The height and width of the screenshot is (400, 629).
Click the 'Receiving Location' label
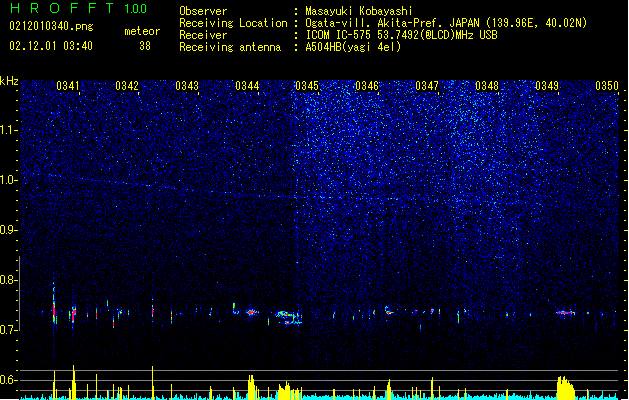pos(233,23)
